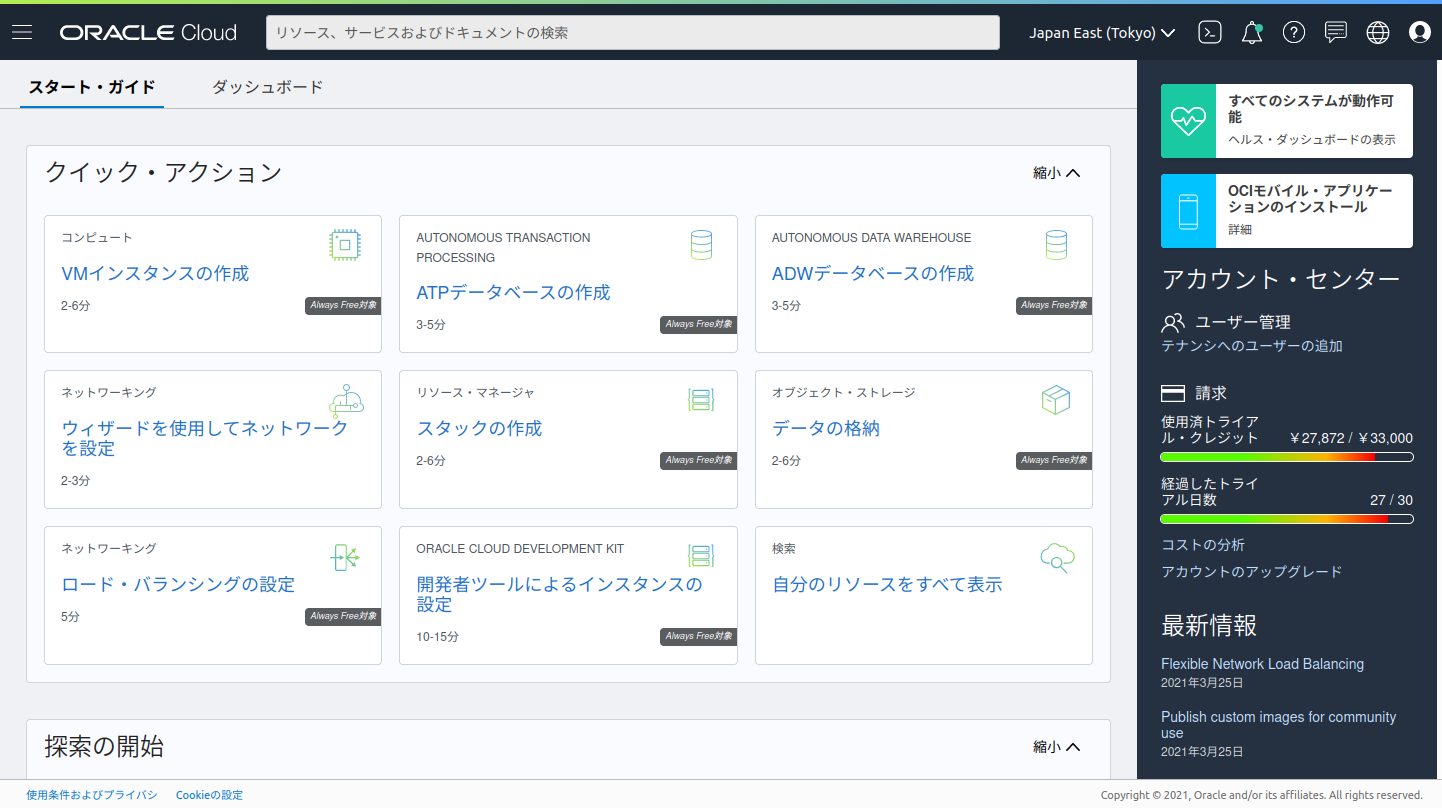Click the networking cloud icon on wizard card
Screen dimensions: 1442x808
coord(346,400)
